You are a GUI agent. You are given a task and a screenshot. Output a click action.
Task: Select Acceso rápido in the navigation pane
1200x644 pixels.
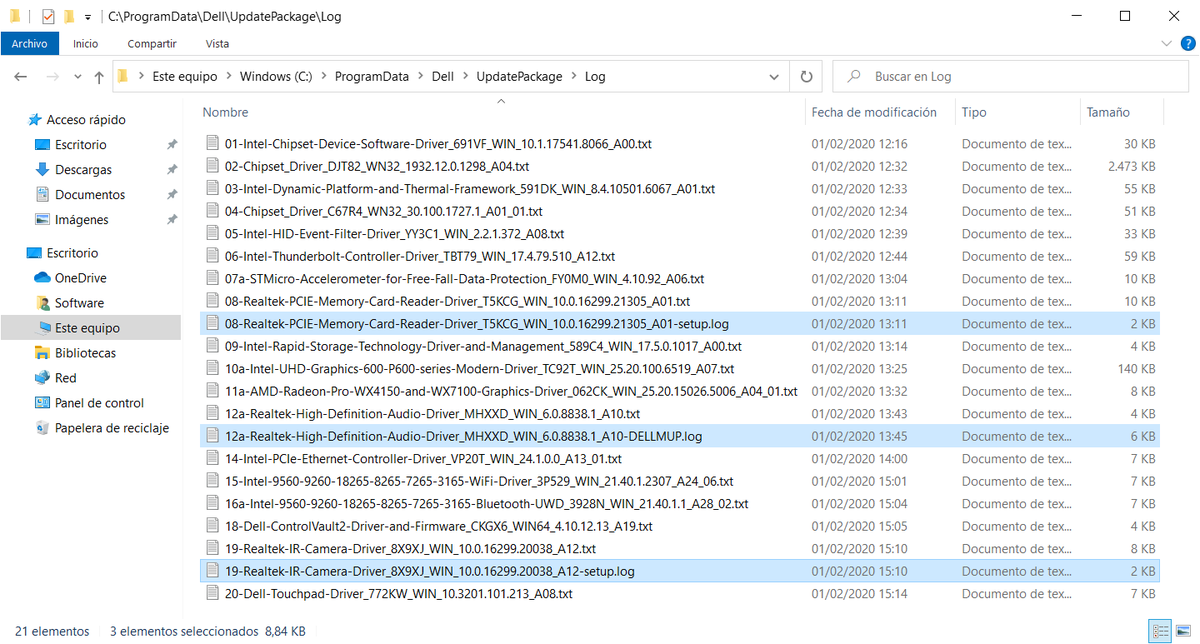click(86, 120)
